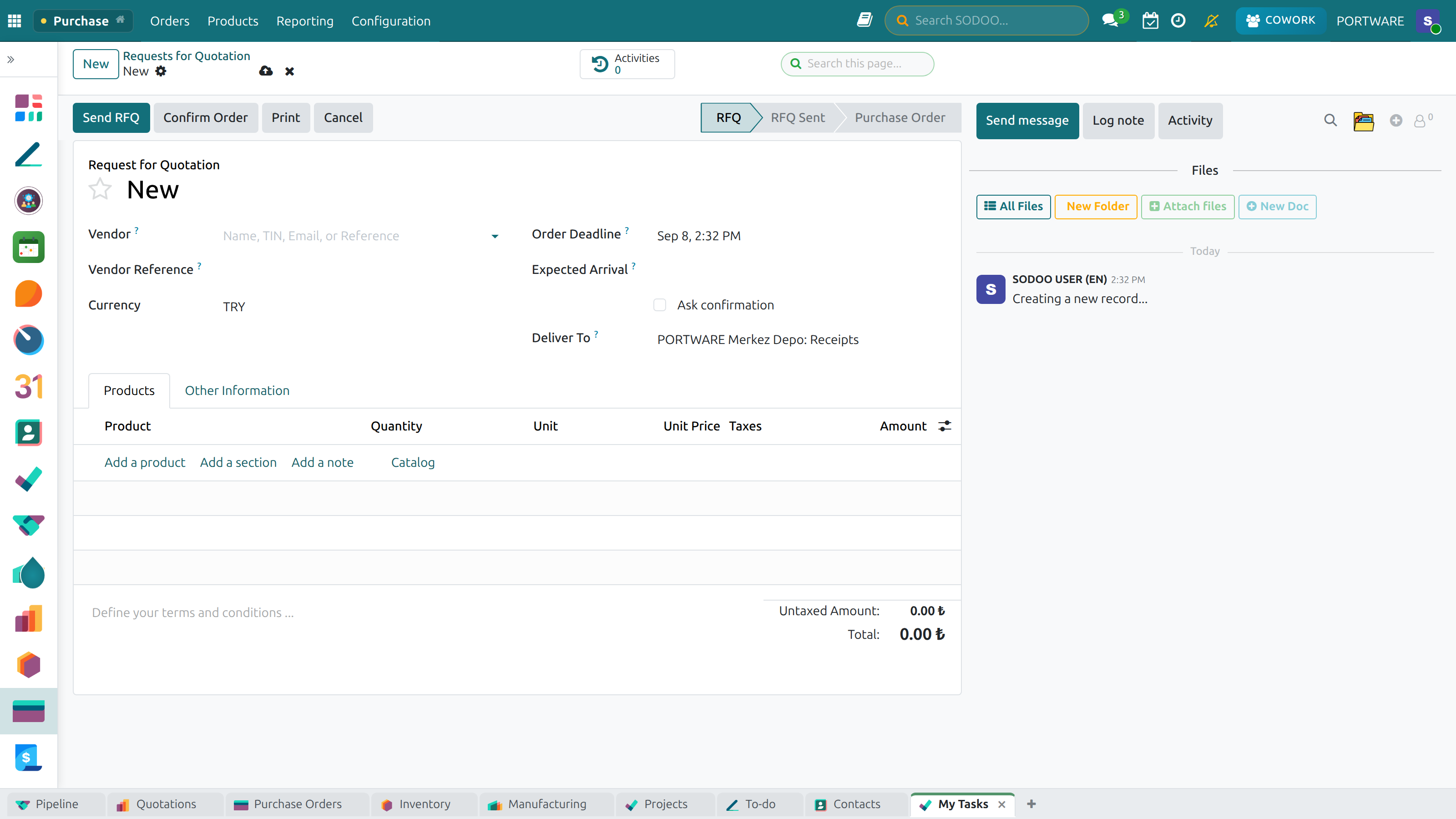Image resolution: width=1456 pixels, height=819 pixels.
Task: Open the Purchase card app in sidebar
Action: coord(28,711)
